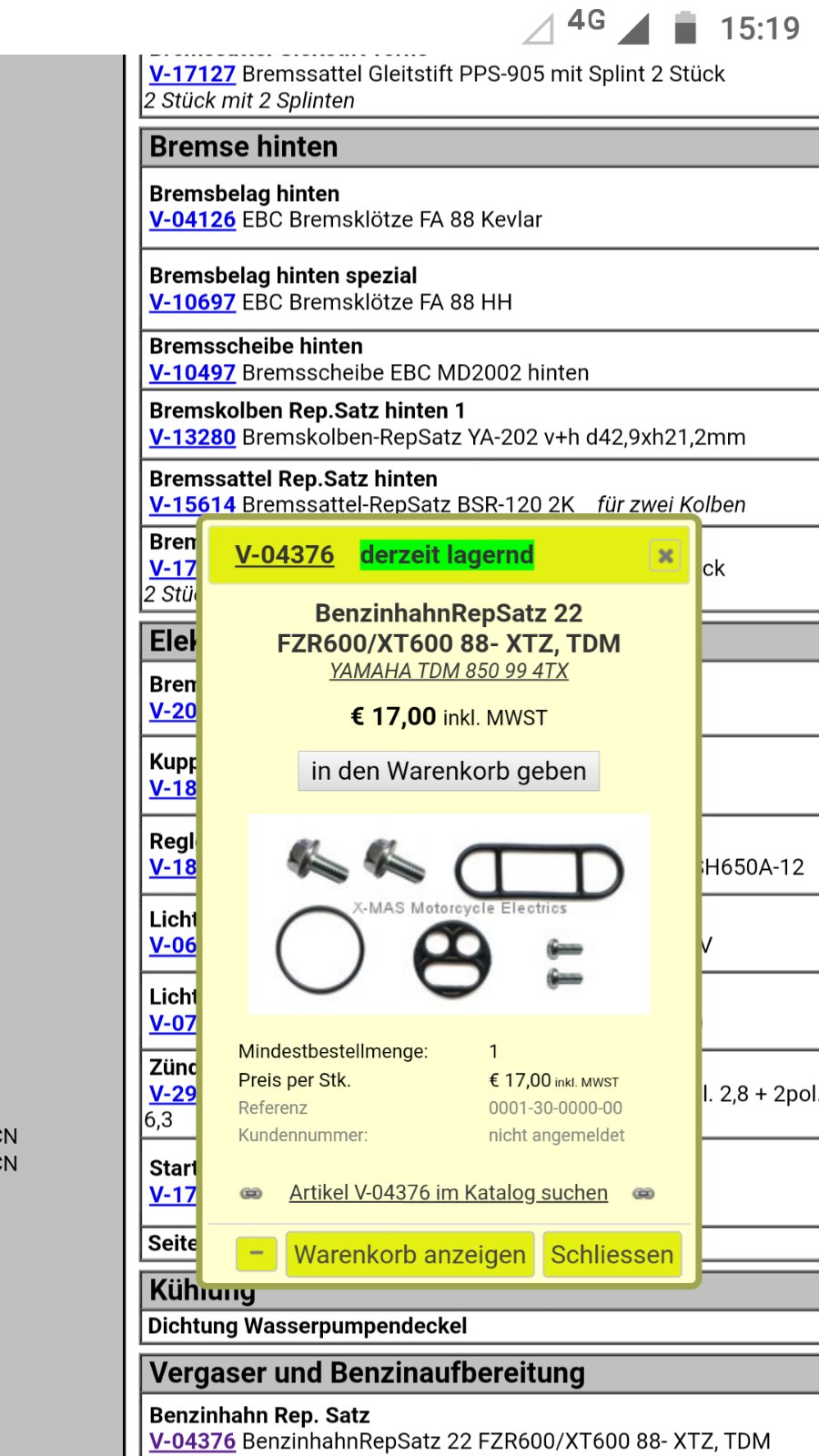Select the Bremse hinten section header
Viewport: 819px width, 1456px height.
coord(480,147)
